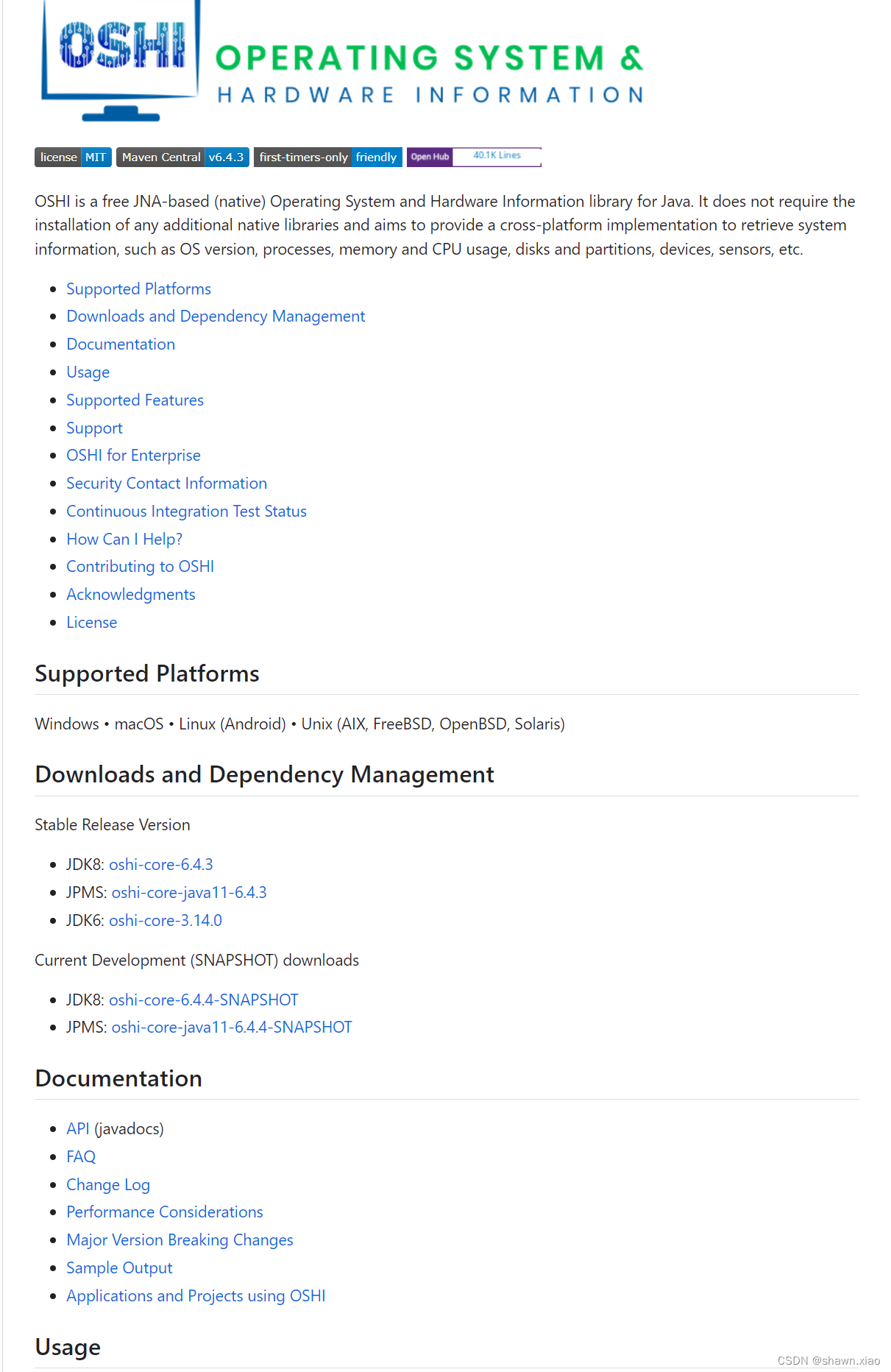Jump to Supported Platforms in contents list
The image size is (891, 1372).
(138, 289)
